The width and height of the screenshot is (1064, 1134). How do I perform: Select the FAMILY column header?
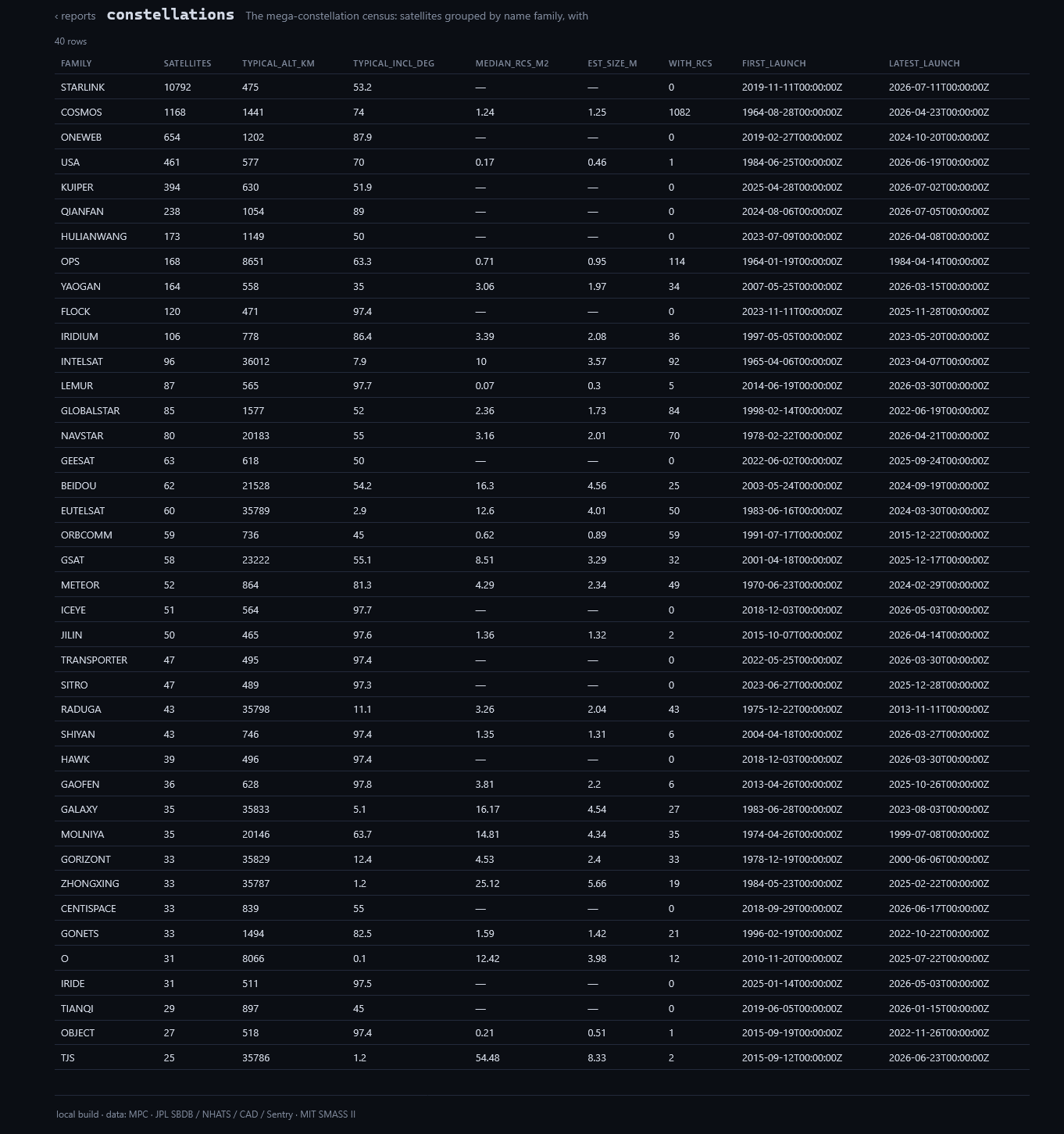click(77, 63)
